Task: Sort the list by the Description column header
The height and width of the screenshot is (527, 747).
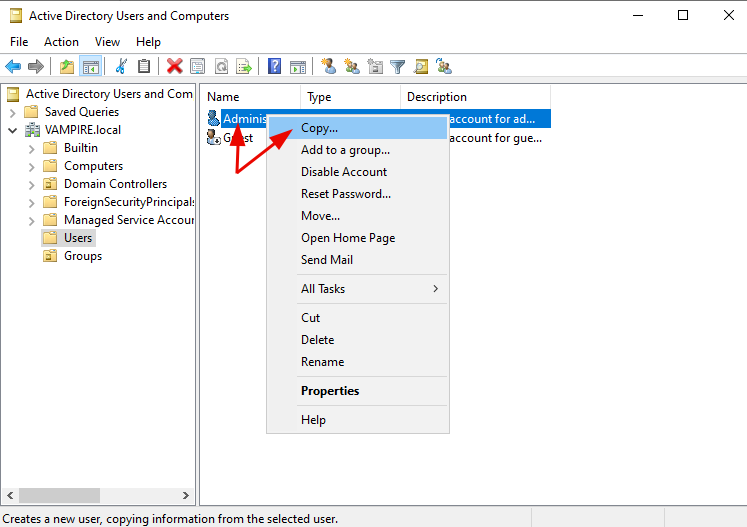Action: point(475,97)
